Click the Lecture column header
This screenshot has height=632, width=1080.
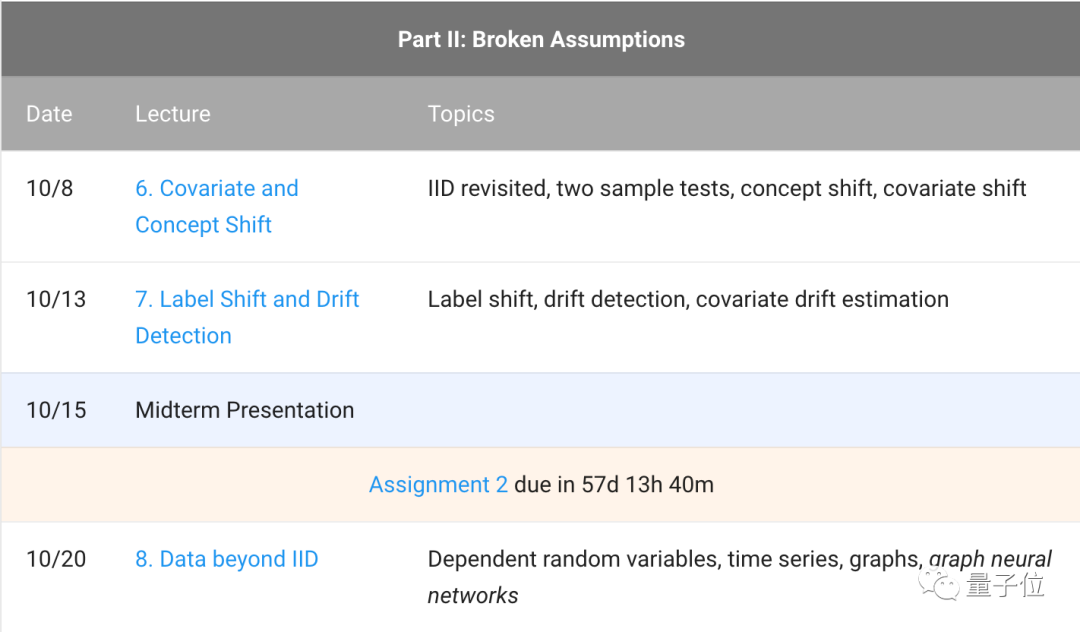[x=172, y=114]
